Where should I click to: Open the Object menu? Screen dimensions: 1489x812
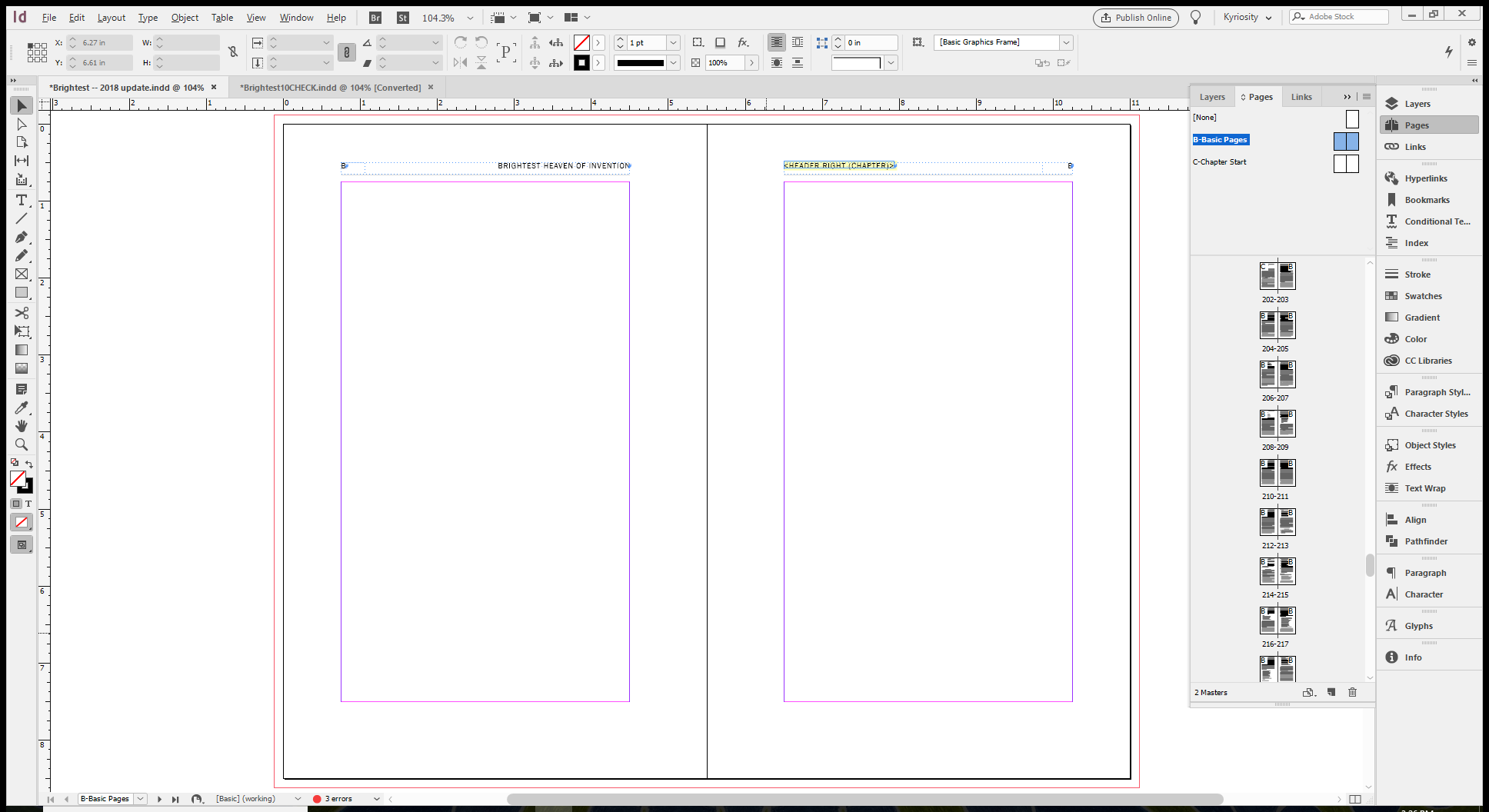(185, 18)
